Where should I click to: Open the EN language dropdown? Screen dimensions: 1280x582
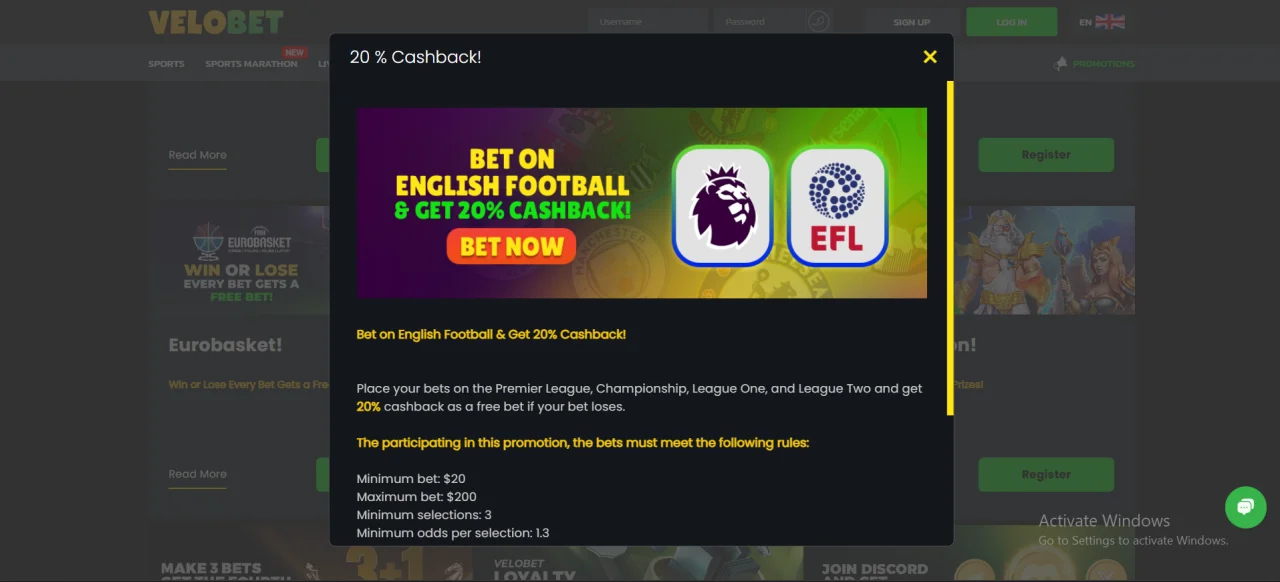pos(1102,22)
